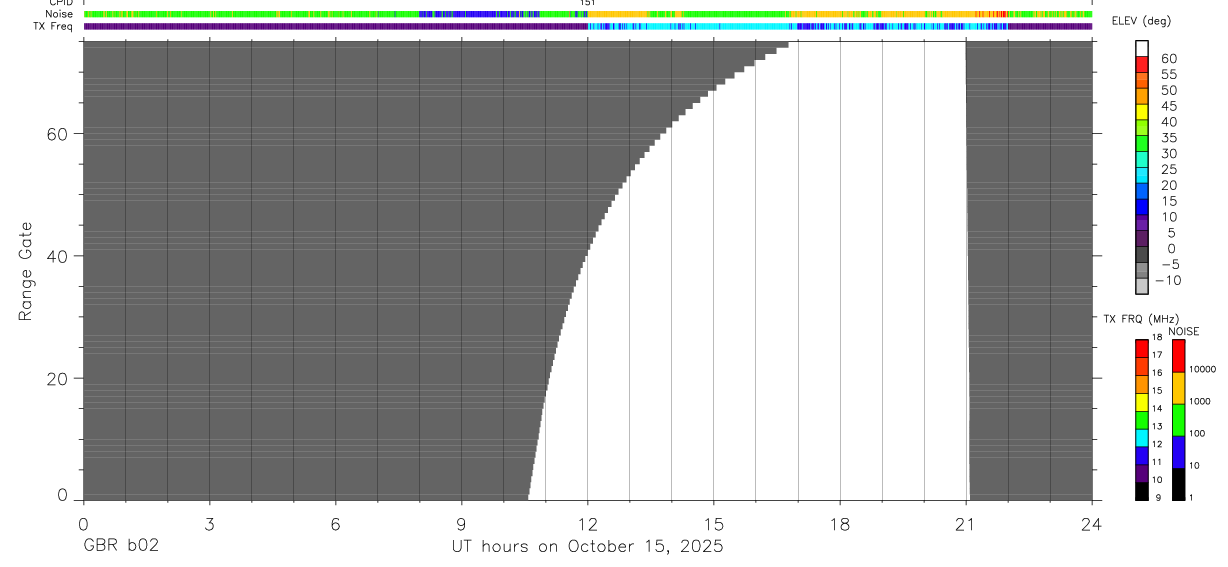Click the yellow 14–15 MHz TX FRQ swatch

pyautogui.click(x=1142, y=401)
